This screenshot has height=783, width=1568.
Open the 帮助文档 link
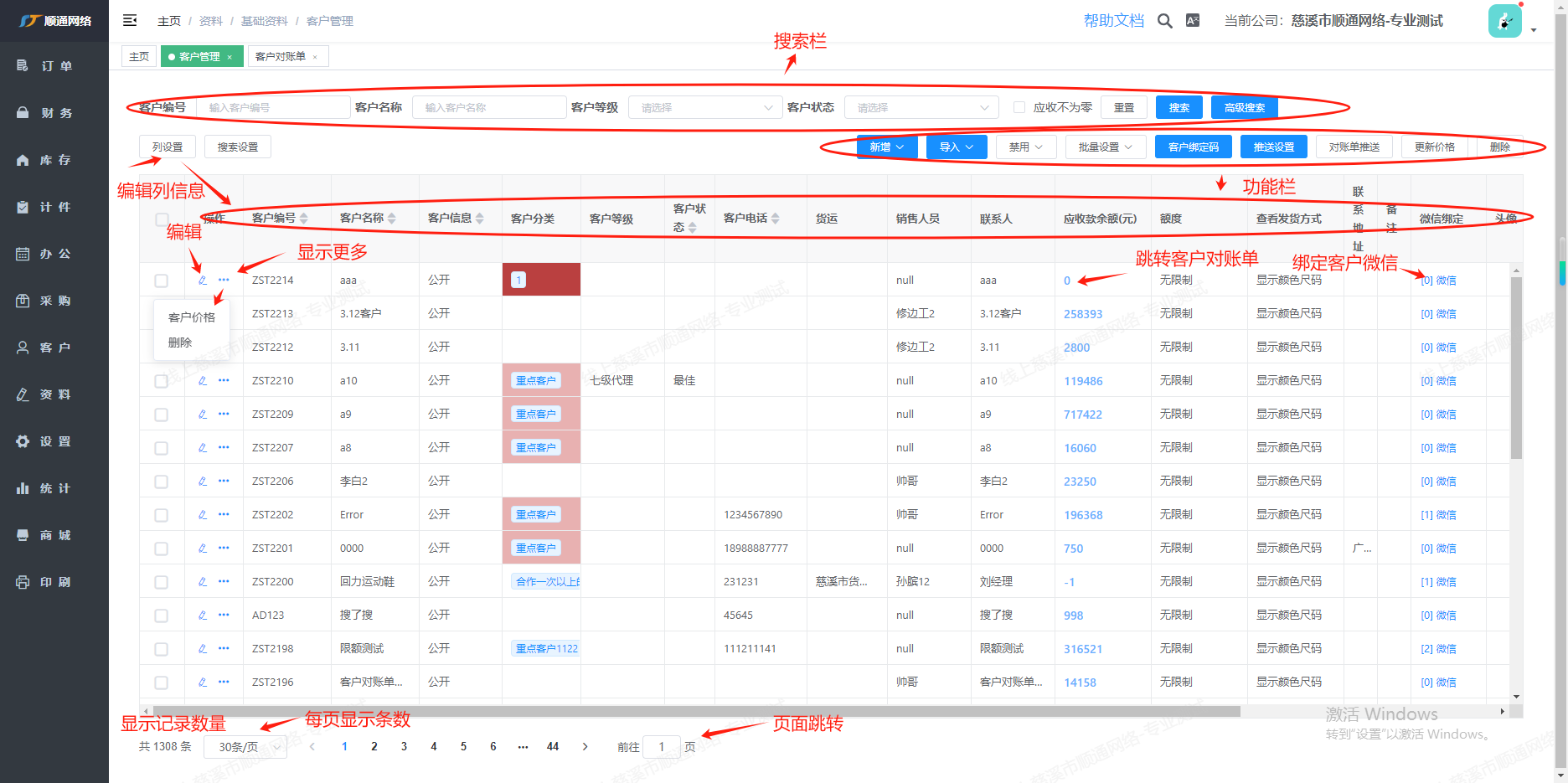click(x=1114, y=21)
